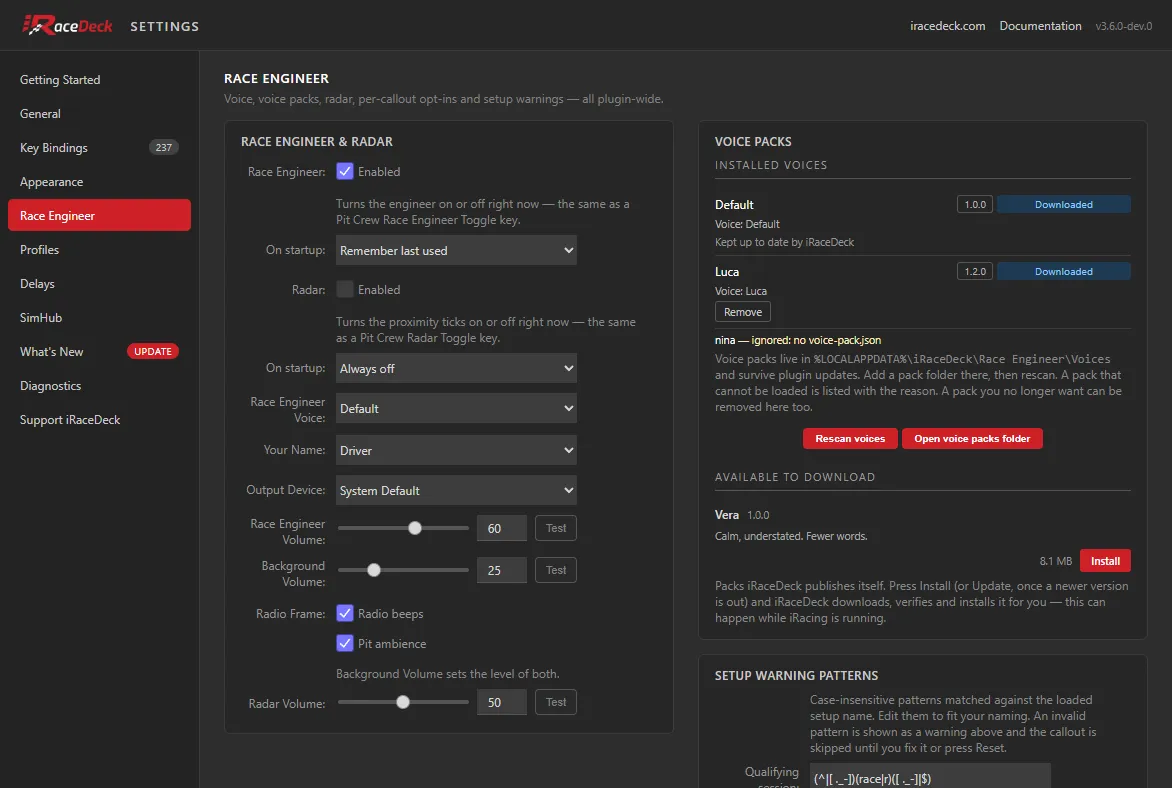1172x788 pixels.
Task: Open the iracedeck.com link
Action: (947, 25)
